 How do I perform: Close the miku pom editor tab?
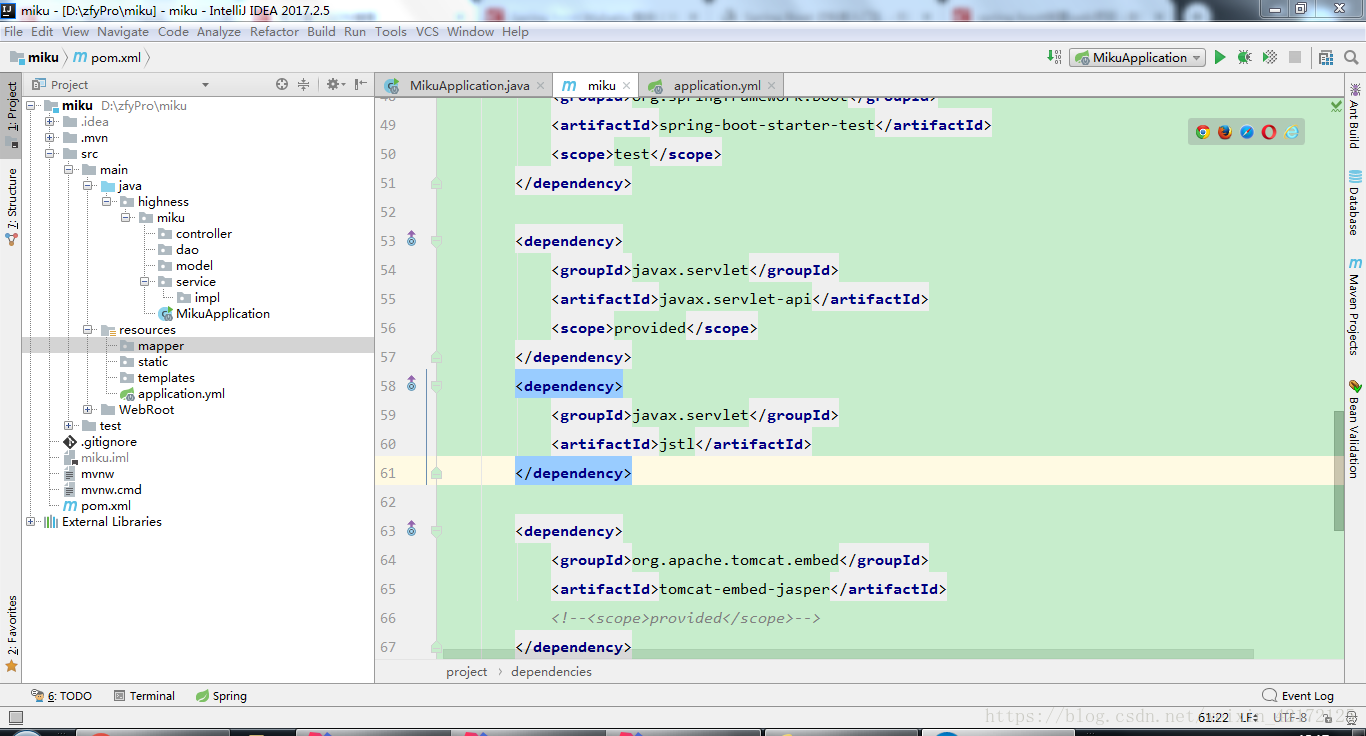(626, 86)
